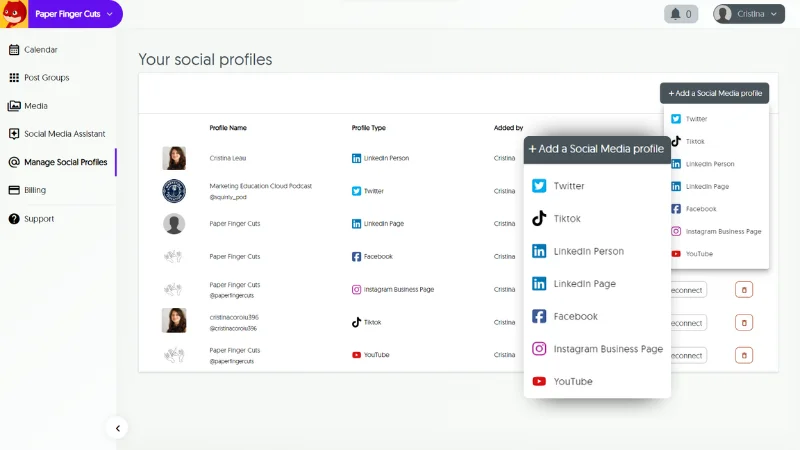Screen dimensions: 800x450
Task: Delete the YouTube profile using its trash icon
Action: coord(743,355)
